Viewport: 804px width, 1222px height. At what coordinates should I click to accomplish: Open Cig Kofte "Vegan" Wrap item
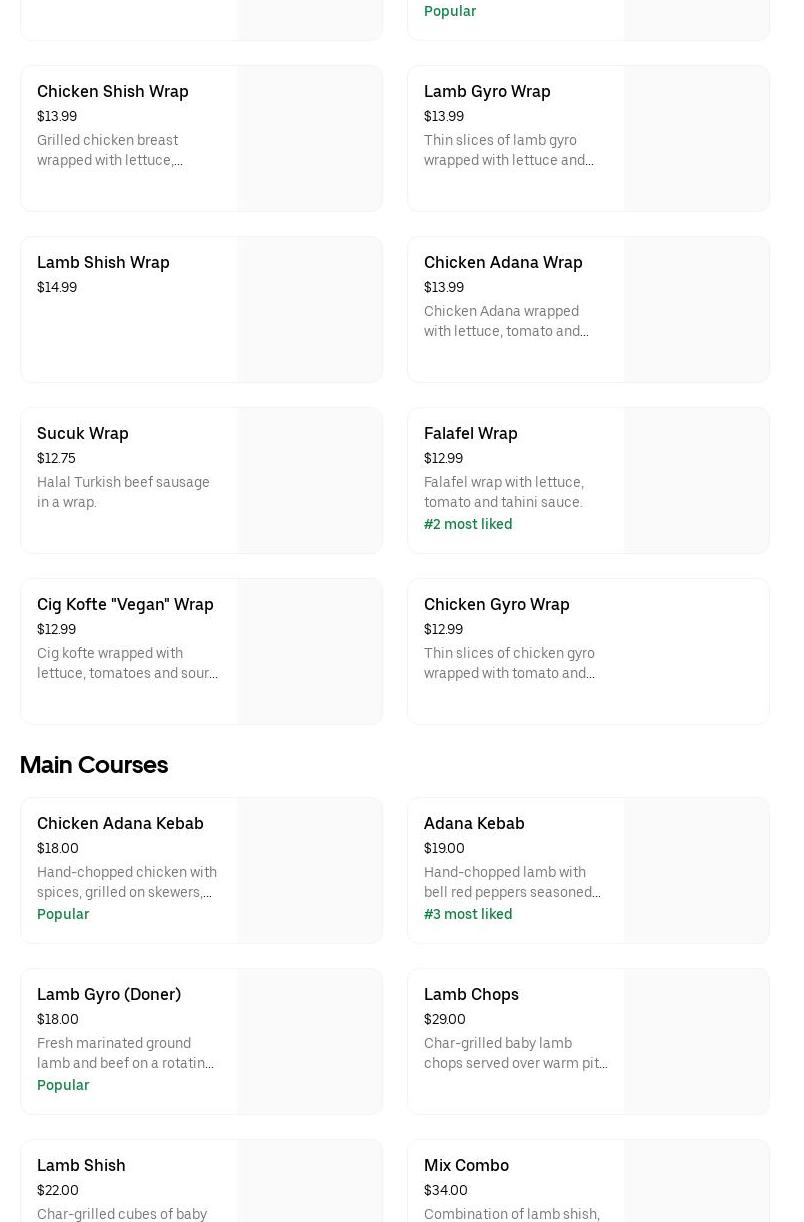tap(125, 605)
